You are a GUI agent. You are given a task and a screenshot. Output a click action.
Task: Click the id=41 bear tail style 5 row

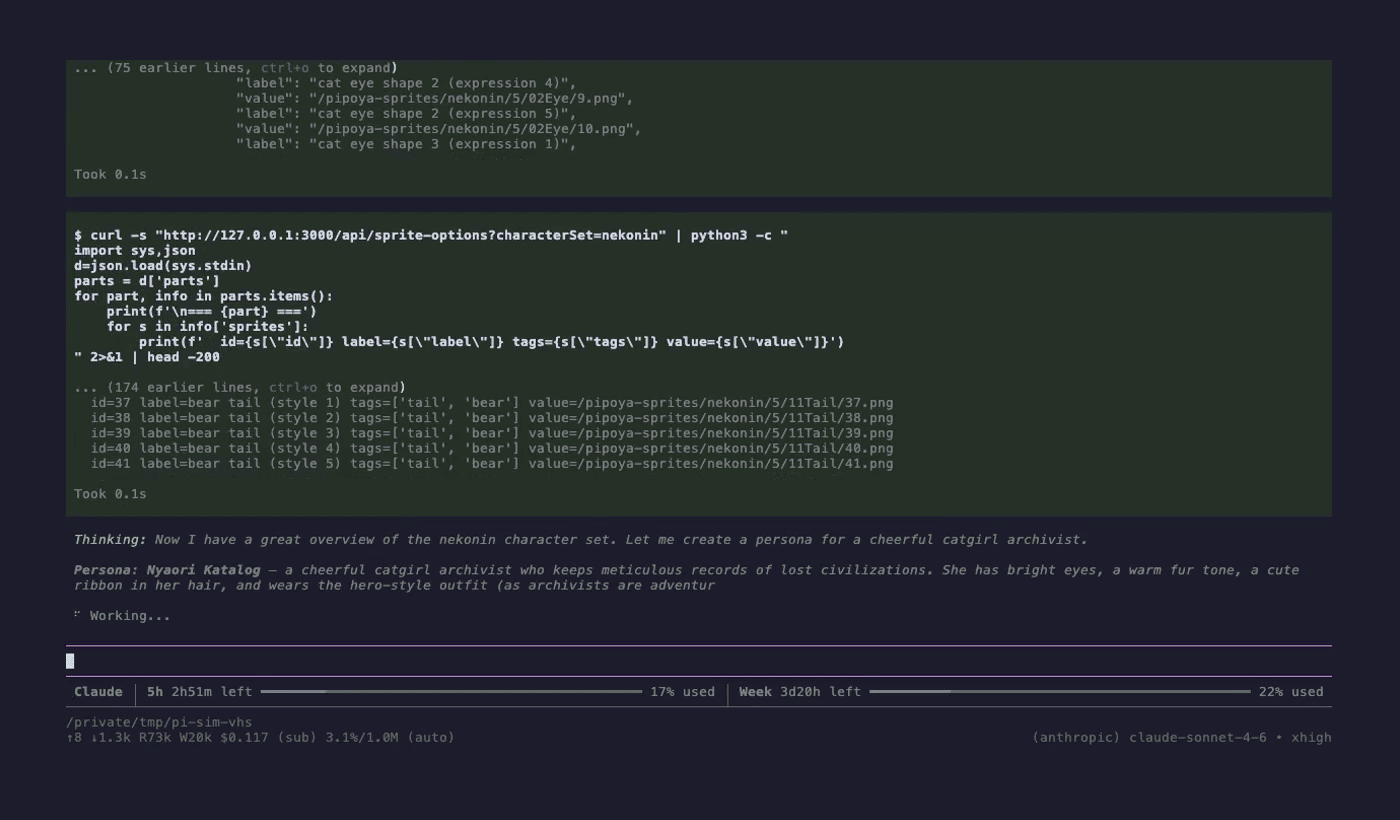point(492,463)
